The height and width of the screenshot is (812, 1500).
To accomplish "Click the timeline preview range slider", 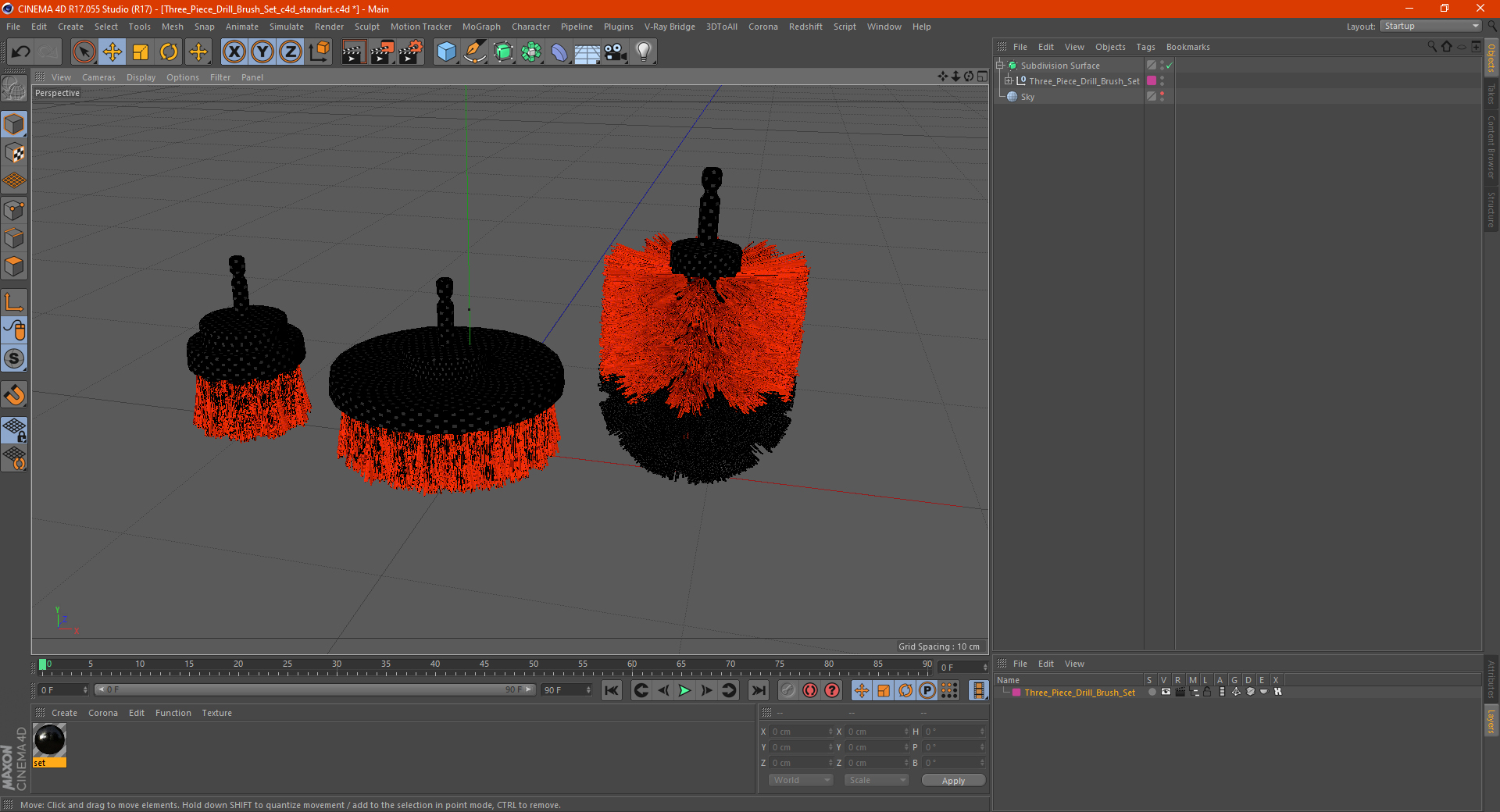I will pos(314,689).
